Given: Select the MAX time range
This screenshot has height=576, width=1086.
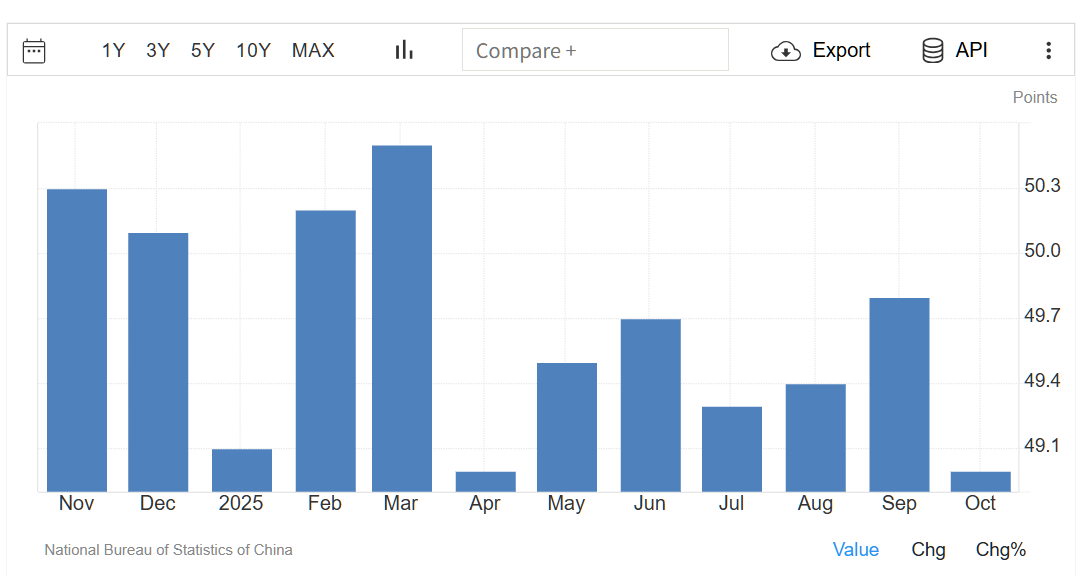Looking at the screenshot, I should point(313,51).
